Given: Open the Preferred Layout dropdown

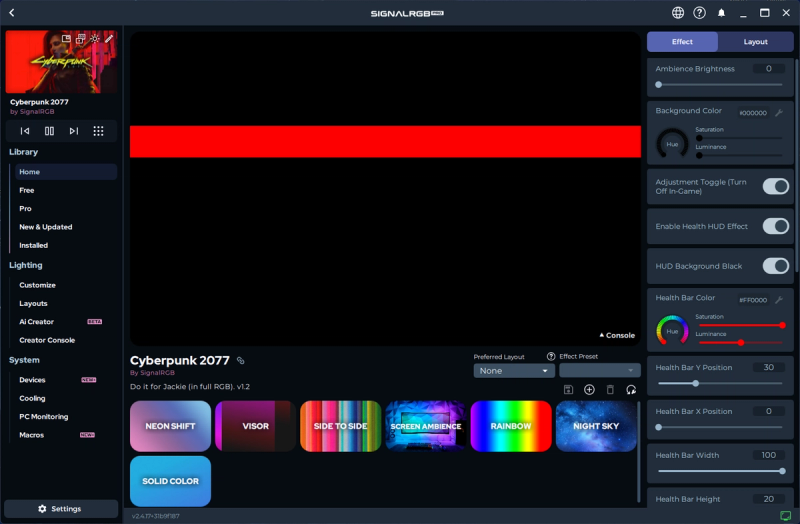Looking at the screenshot, I should 514,371.
